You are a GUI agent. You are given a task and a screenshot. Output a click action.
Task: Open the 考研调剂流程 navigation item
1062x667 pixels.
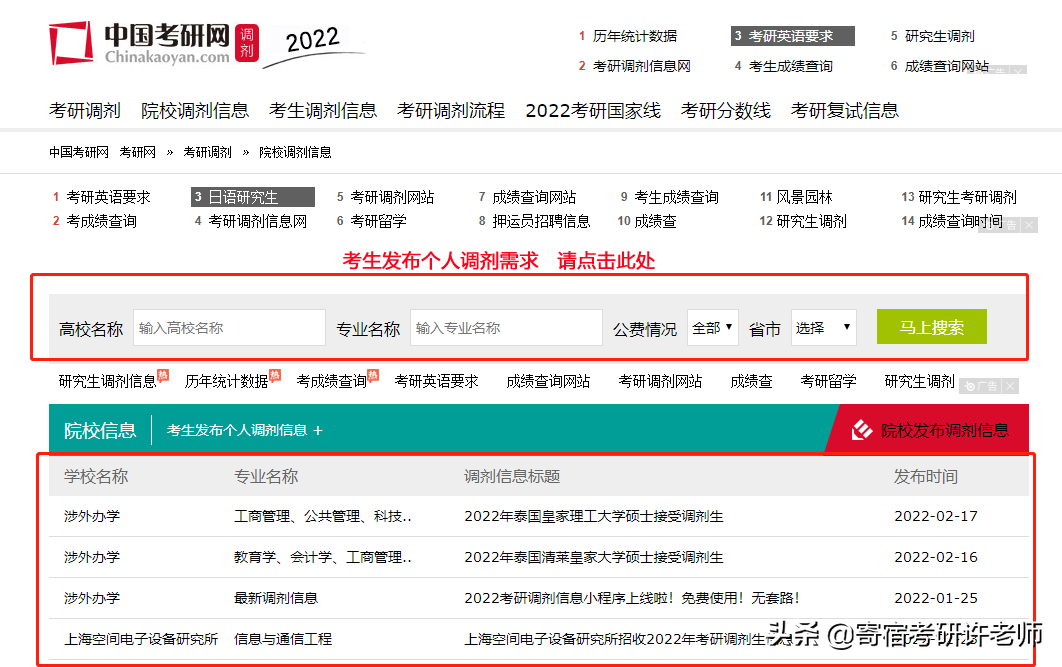(451, 110)
